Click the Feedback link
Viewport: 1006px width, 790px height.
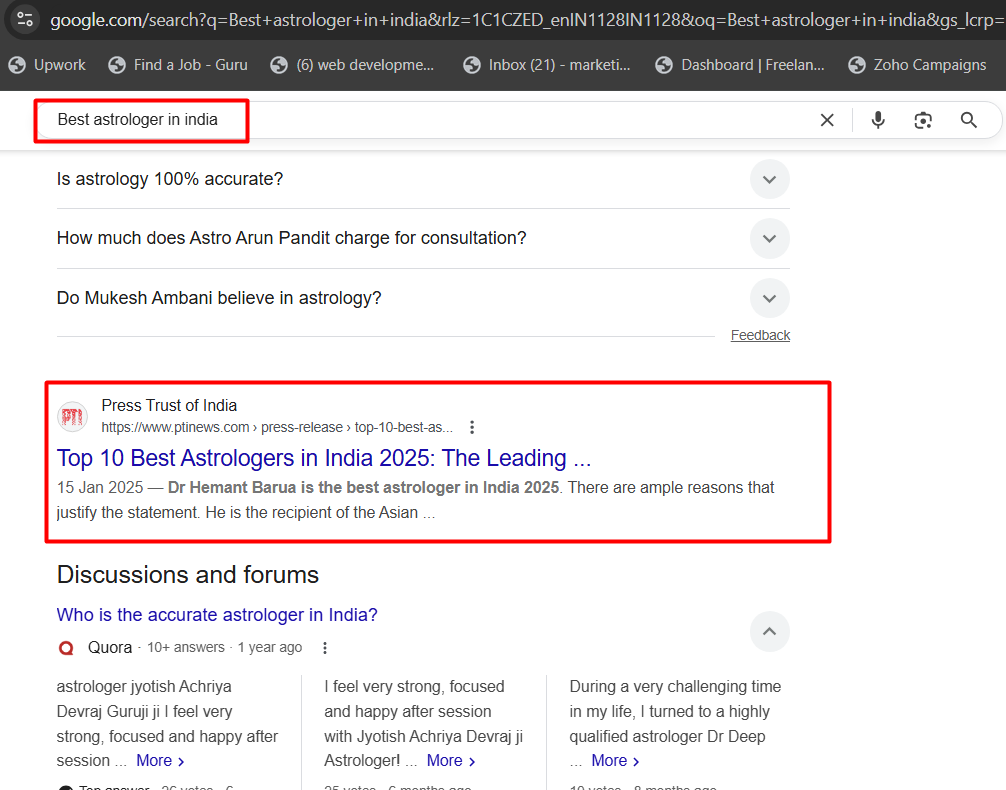[x=760, y=335]
